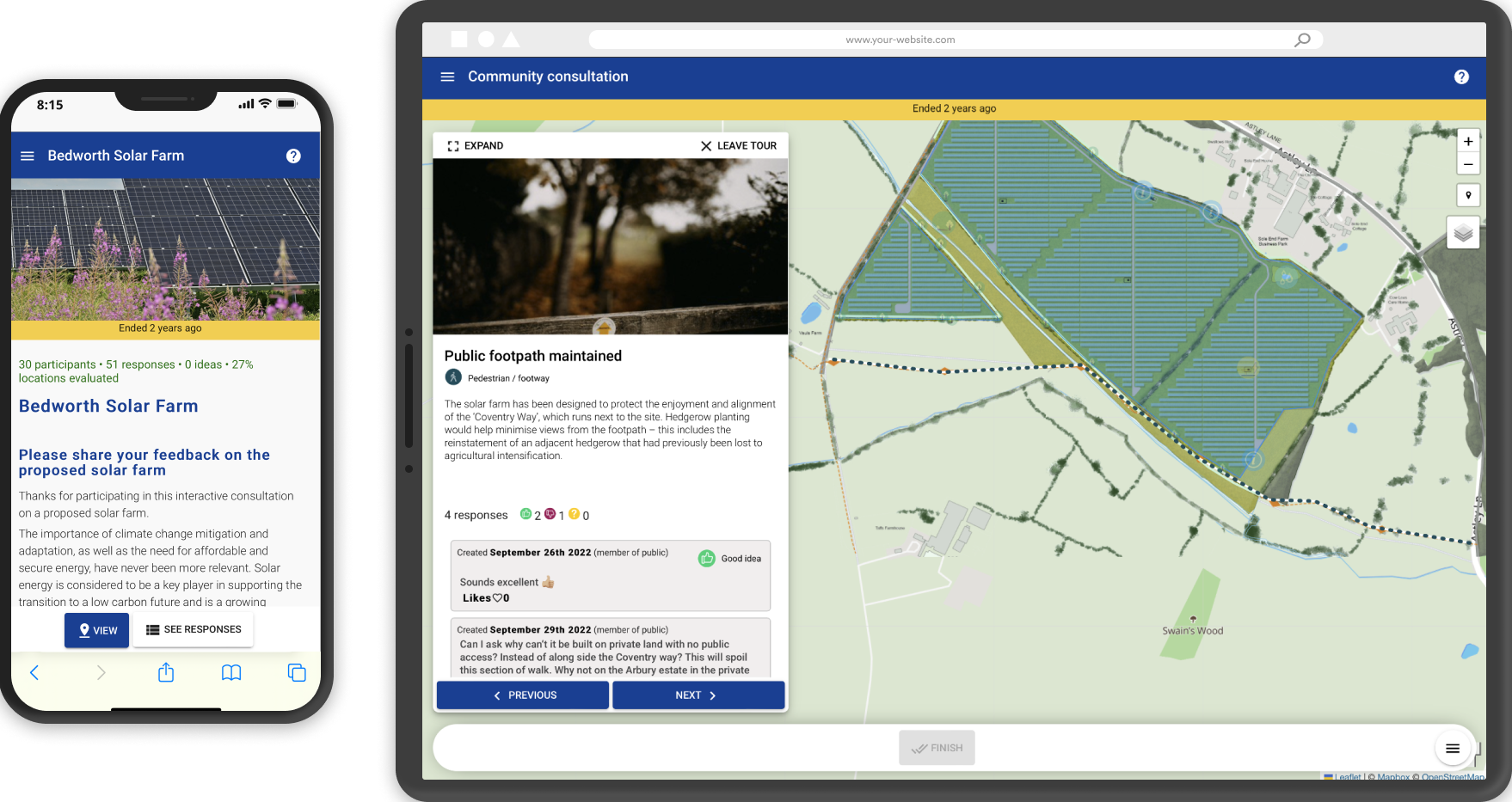Viewport: 1512px width, 802px height.
Task: Open the map layers control
Action: click(1463, 232)
